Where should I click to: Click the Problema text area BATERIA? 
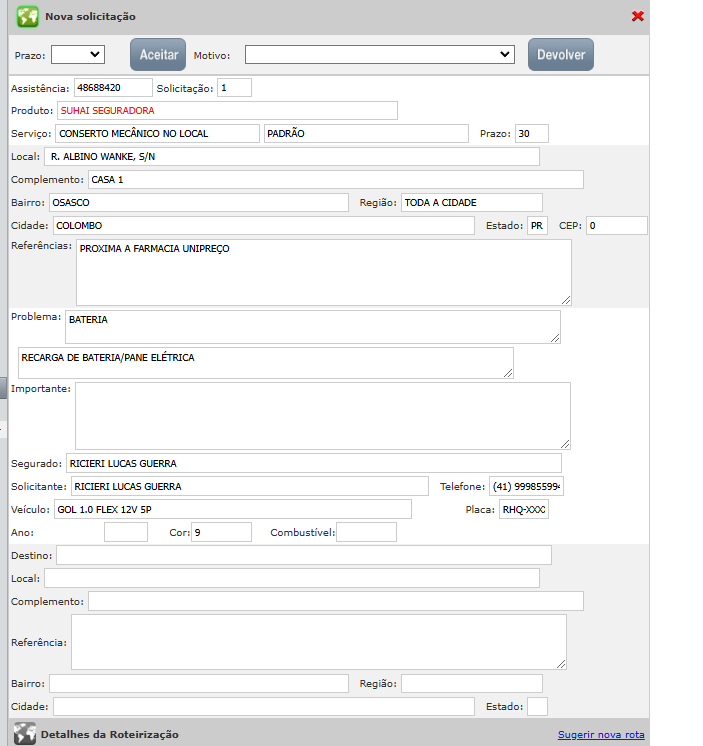point(313,327)
